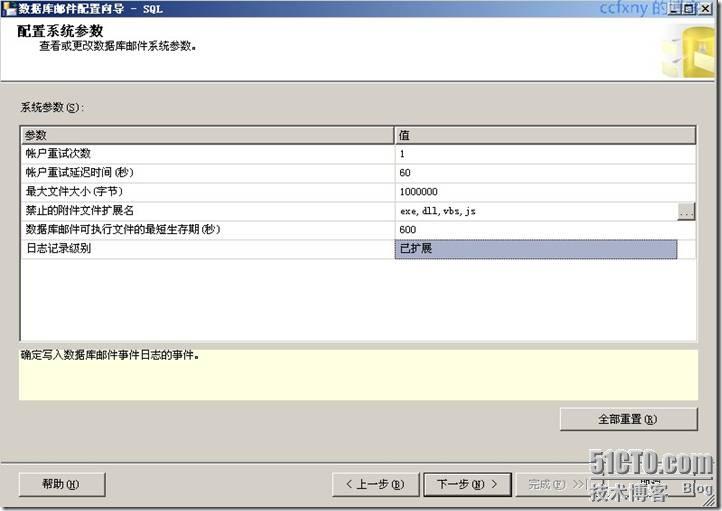Maximize the wizard window
The image size is (722, 511).
[x=689, y=8]
